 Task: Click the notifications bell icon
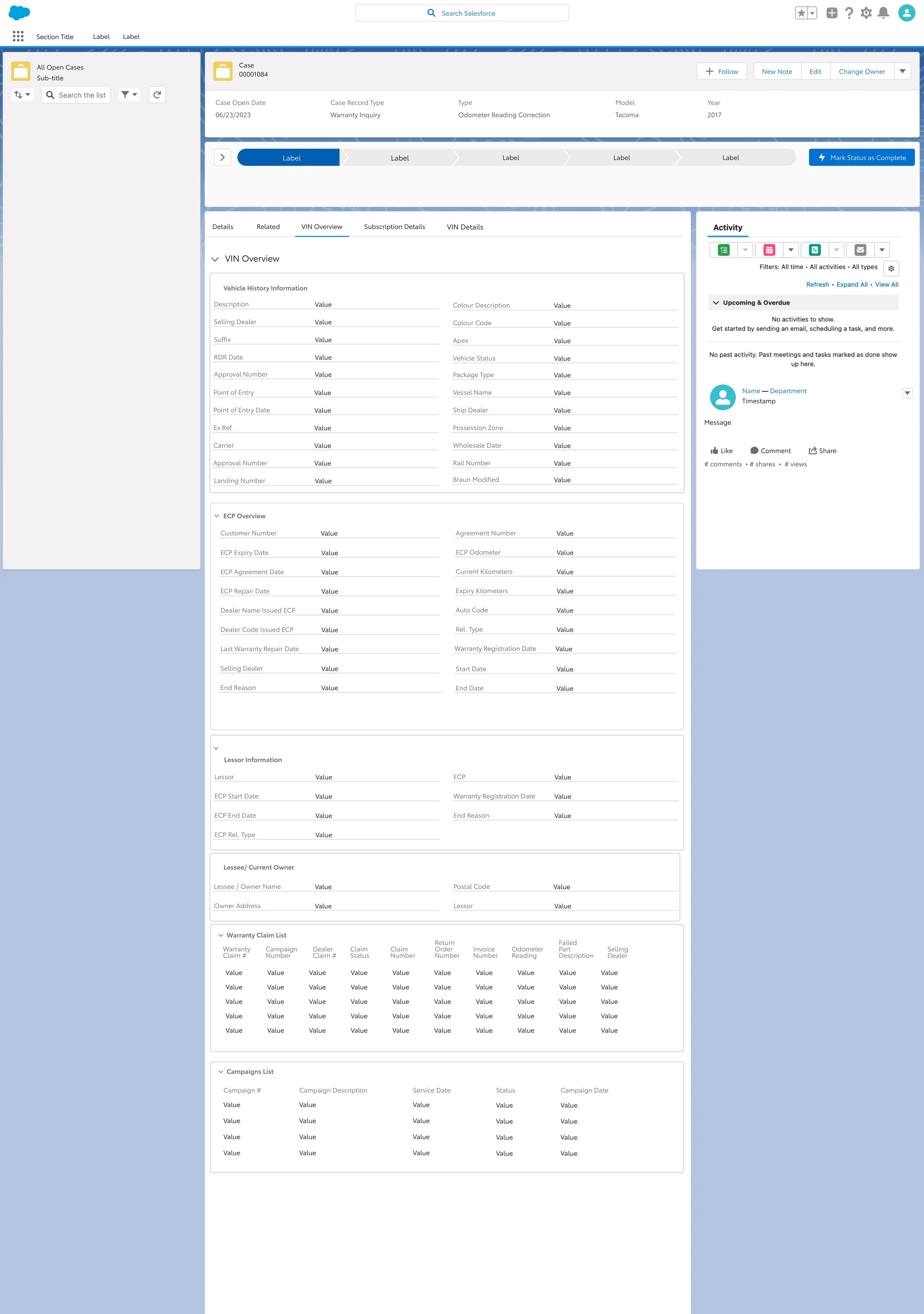click(x=883, y=13)
